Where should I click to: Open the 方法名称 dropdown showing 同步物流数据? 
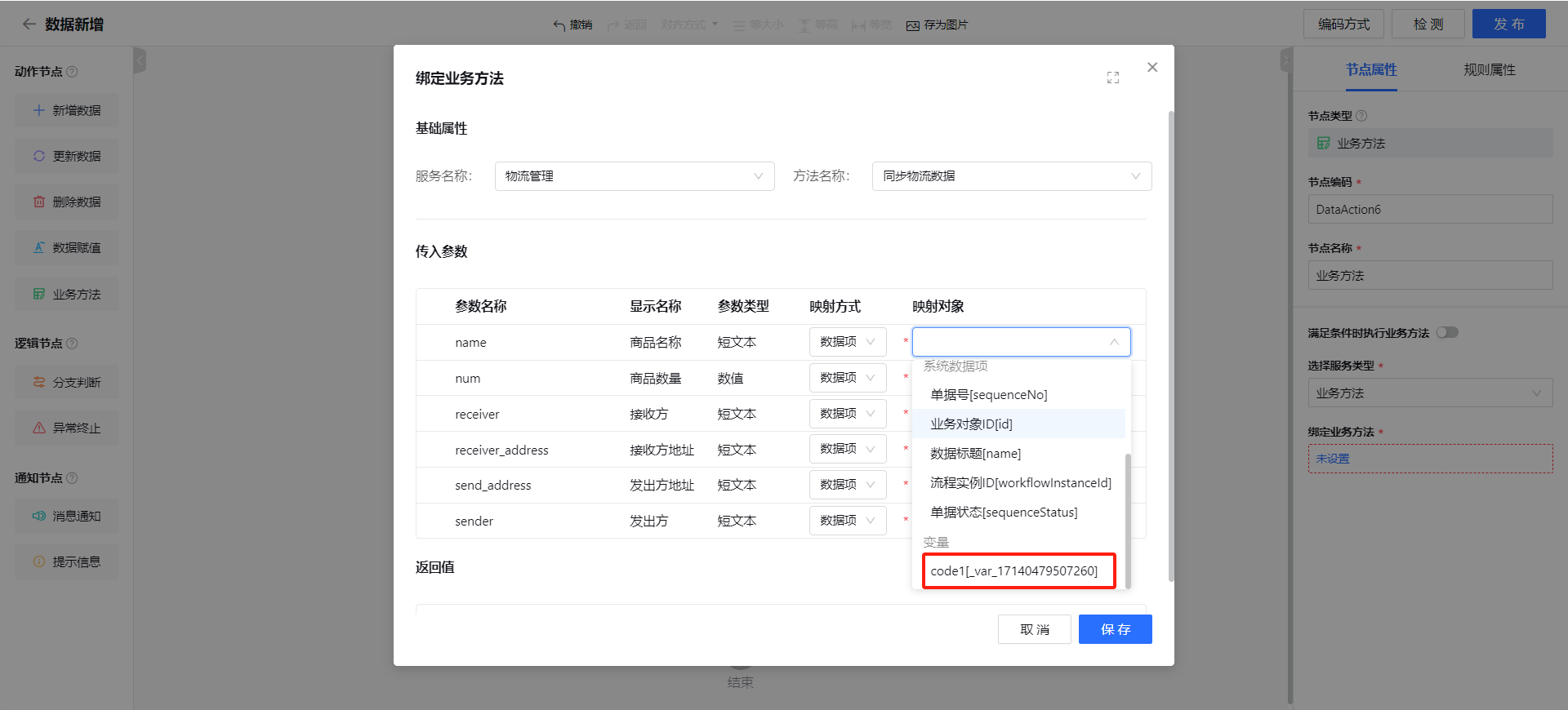coord(1012,176)
